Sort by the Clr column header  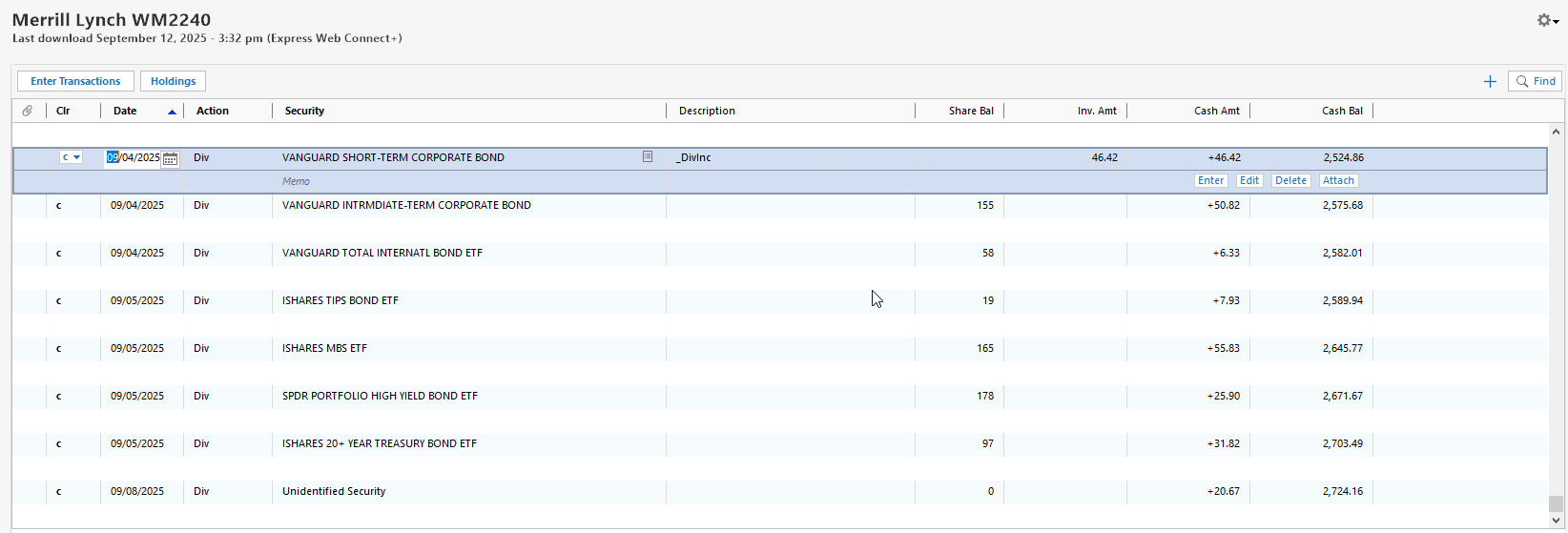coord(63,111)
